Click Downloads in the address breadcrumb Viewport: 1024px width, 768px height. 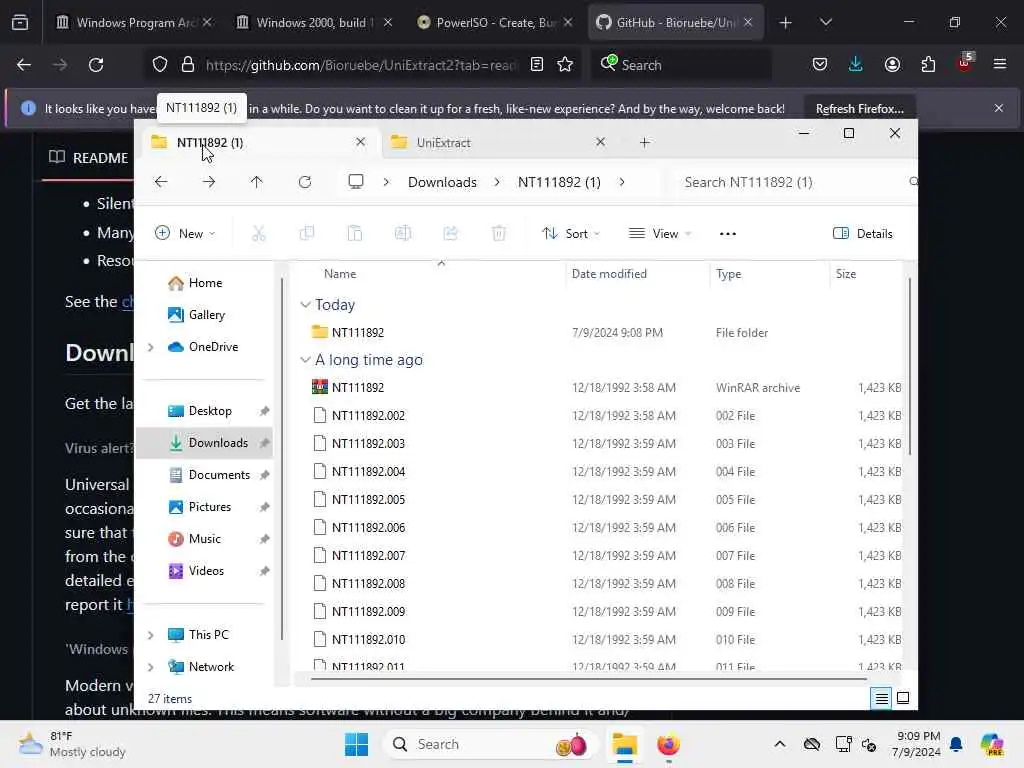pos(442,182)
